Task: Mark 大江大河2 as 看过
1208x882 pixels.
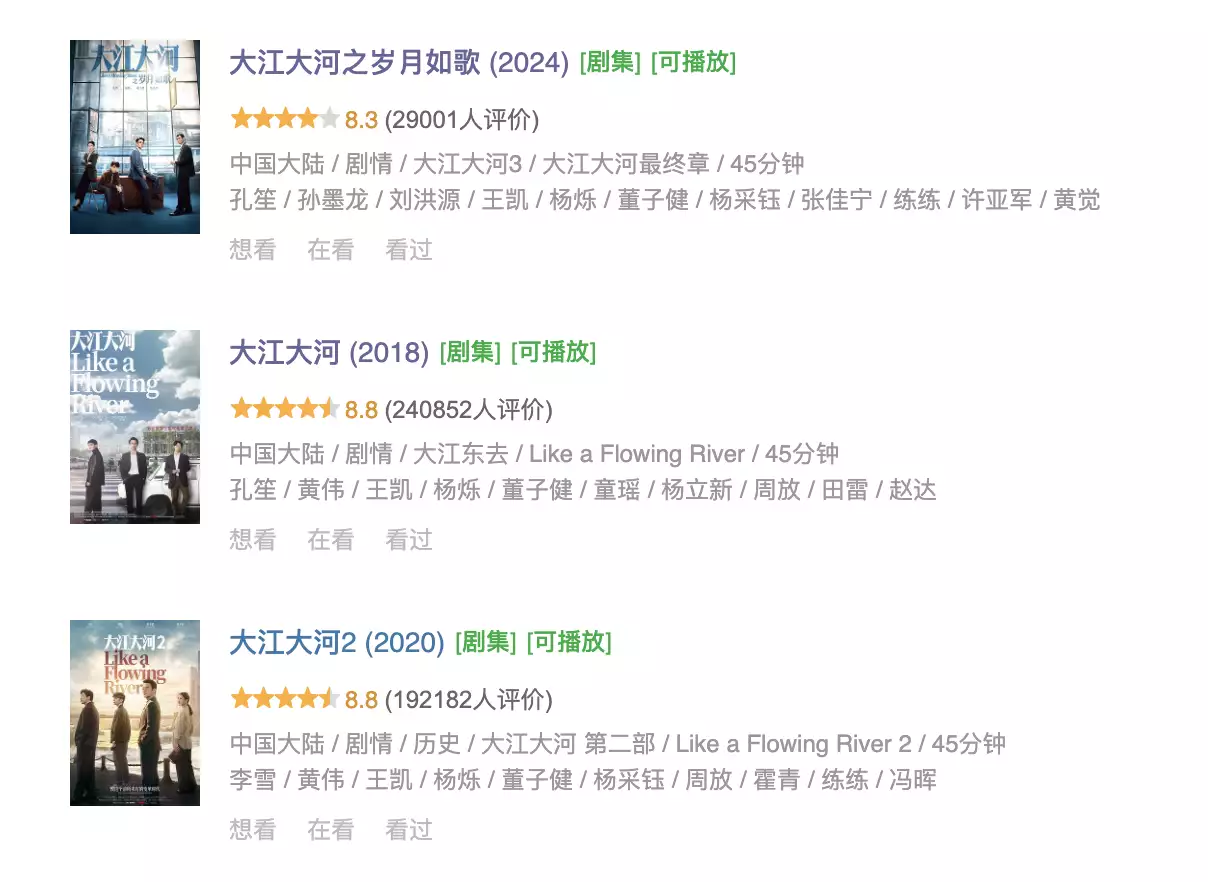Action: click(409, 830)
